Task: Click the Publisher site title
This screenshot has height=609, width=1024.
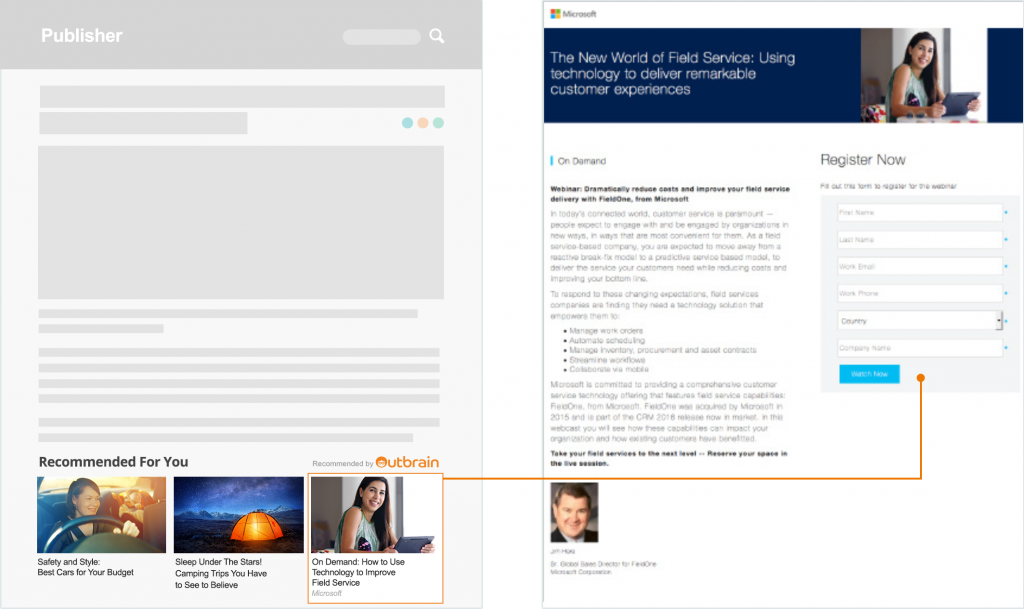Action: [x=82, y=36]
